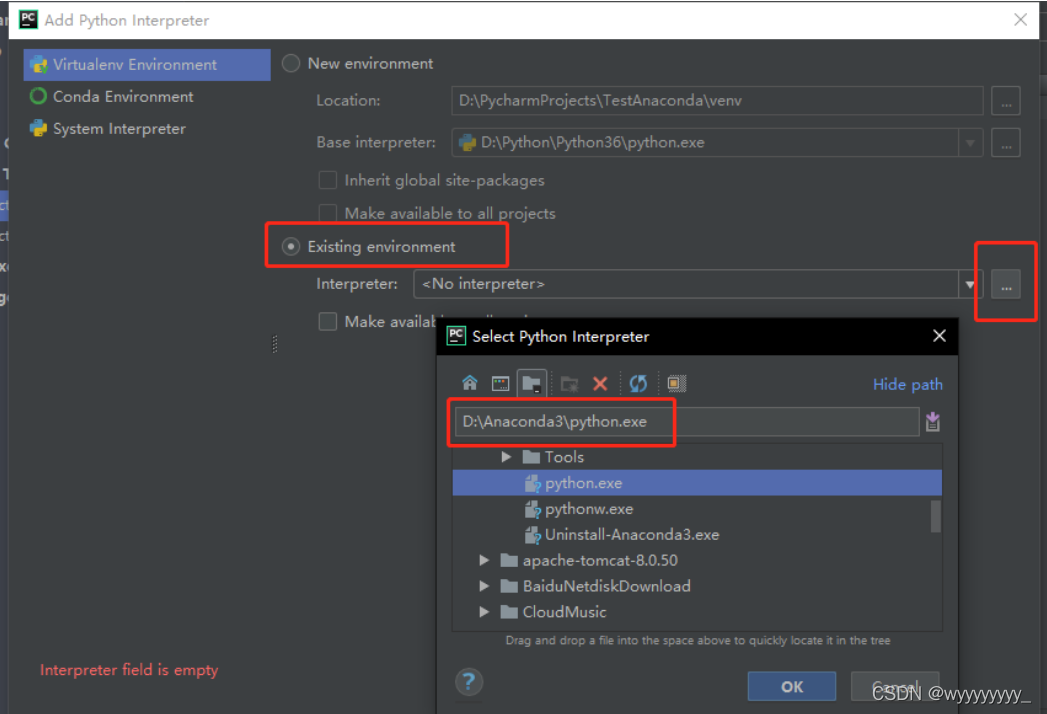Viewport: 1047px width, 714px height.
Task: Select python.exe in the file tree
Action: click(x=697, y=483)
